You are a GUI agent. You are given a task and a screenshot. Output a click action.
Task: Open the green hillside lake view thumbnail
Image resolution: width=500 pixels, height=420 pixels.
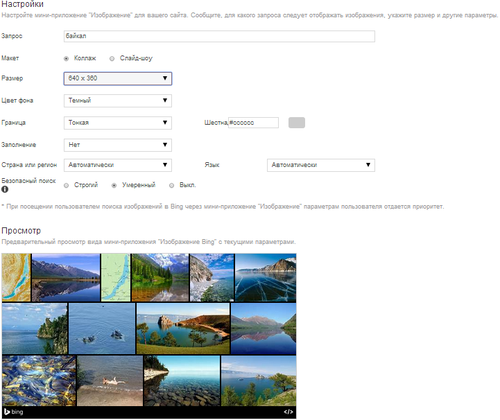click(259, 381)
